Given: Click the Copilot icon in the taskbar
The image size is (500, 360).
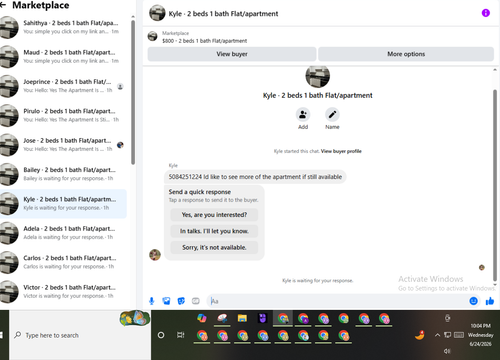Looking at the screenshot, I should (202, 318).
